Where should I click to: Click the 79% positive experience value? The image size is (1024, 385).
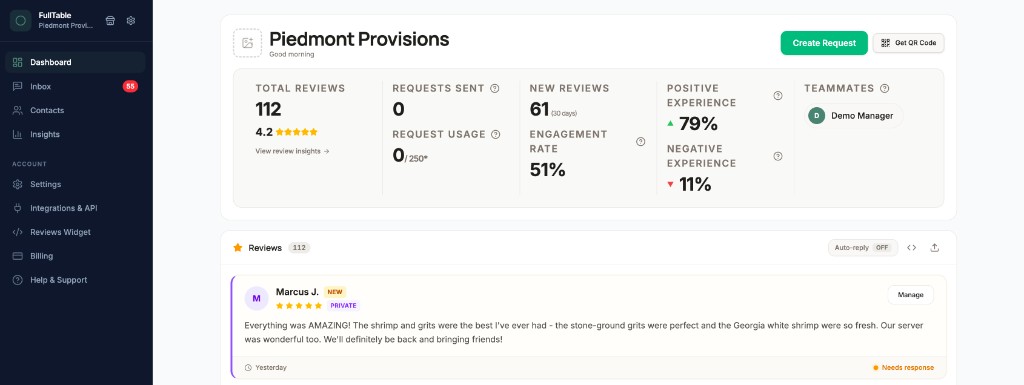point(698,123)
